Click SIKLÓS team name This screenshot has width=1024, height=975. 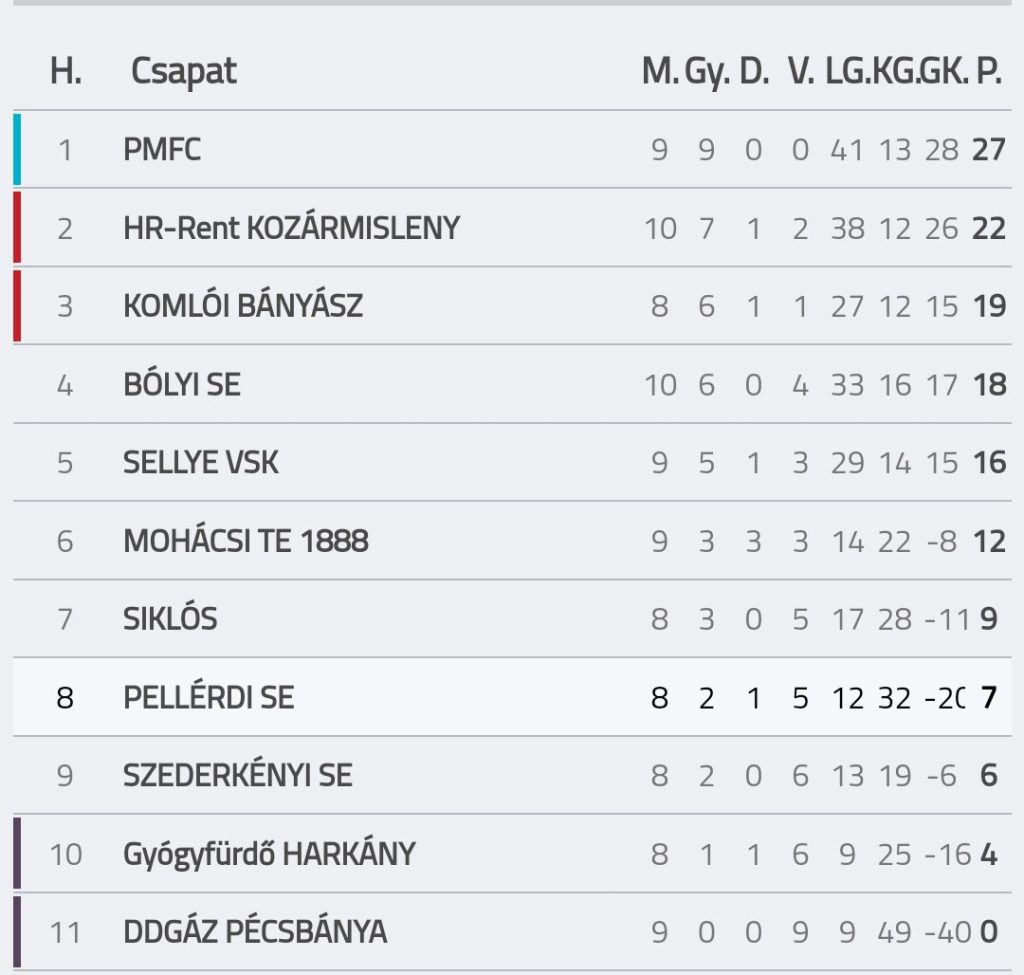coord(170,619)
